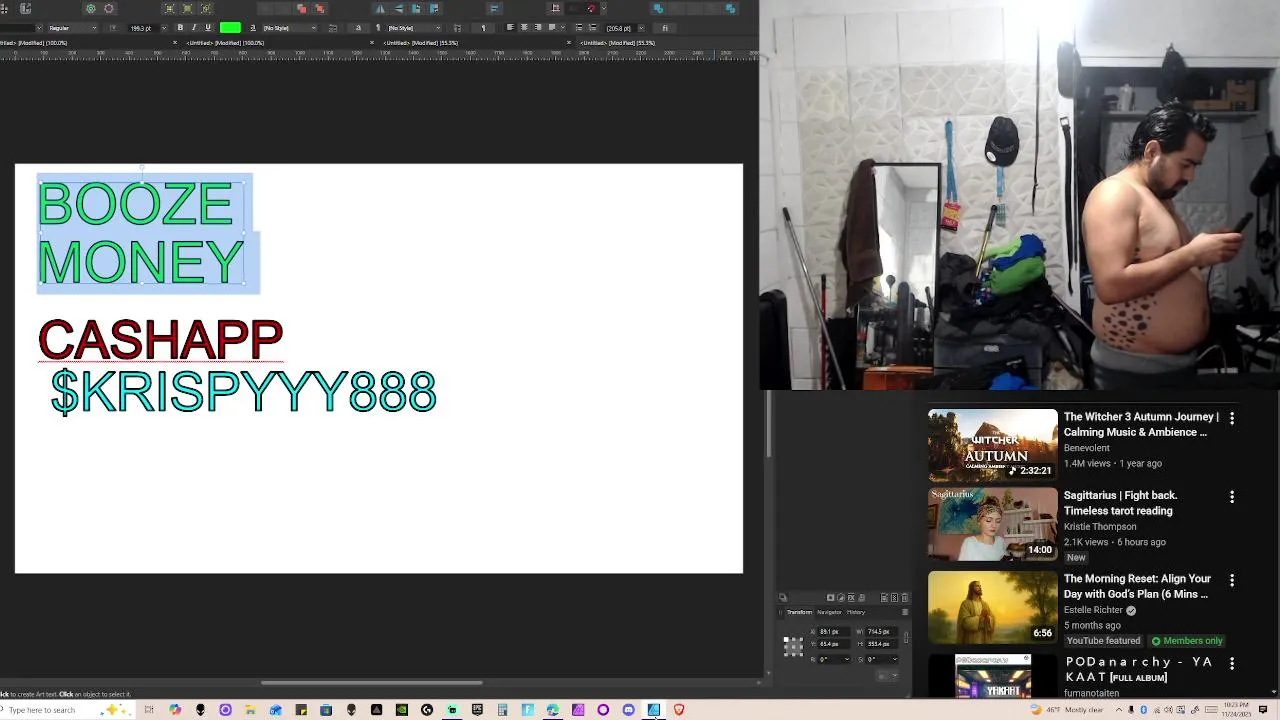This screenshot has width=1280, height=720.
Task: Switch to second Untitled [Modified] 100% tab
Action: (x=226, y=43)
